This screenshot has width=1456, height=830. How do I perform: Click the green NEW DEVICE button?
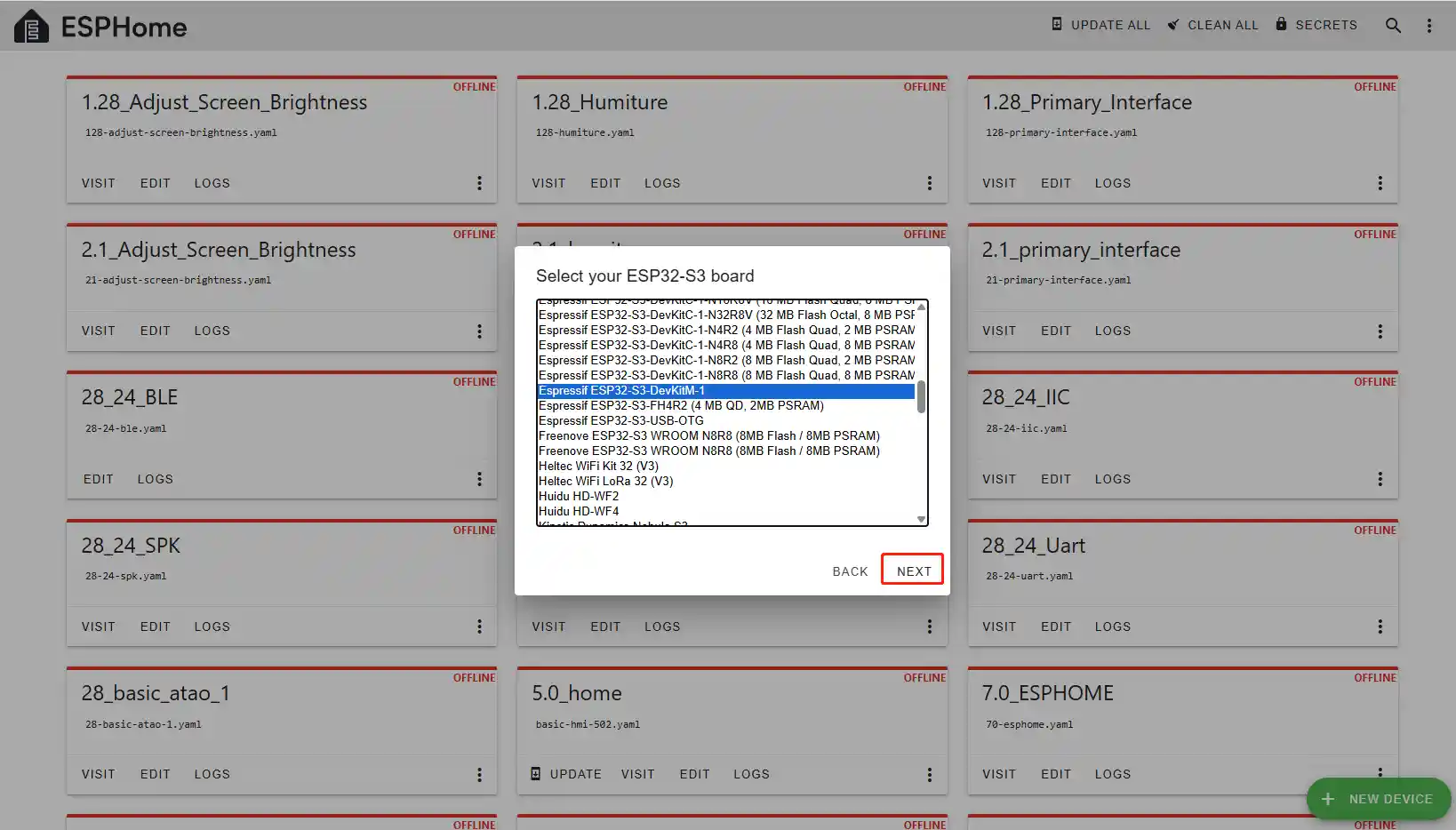pyautogui.click(x=1378, y=799)
